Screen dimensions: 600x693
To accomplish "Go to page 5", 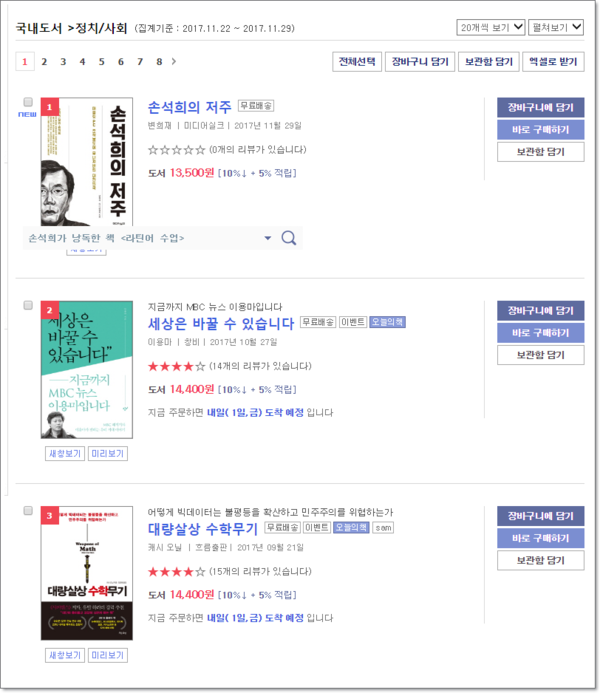I will click(102, 62).
